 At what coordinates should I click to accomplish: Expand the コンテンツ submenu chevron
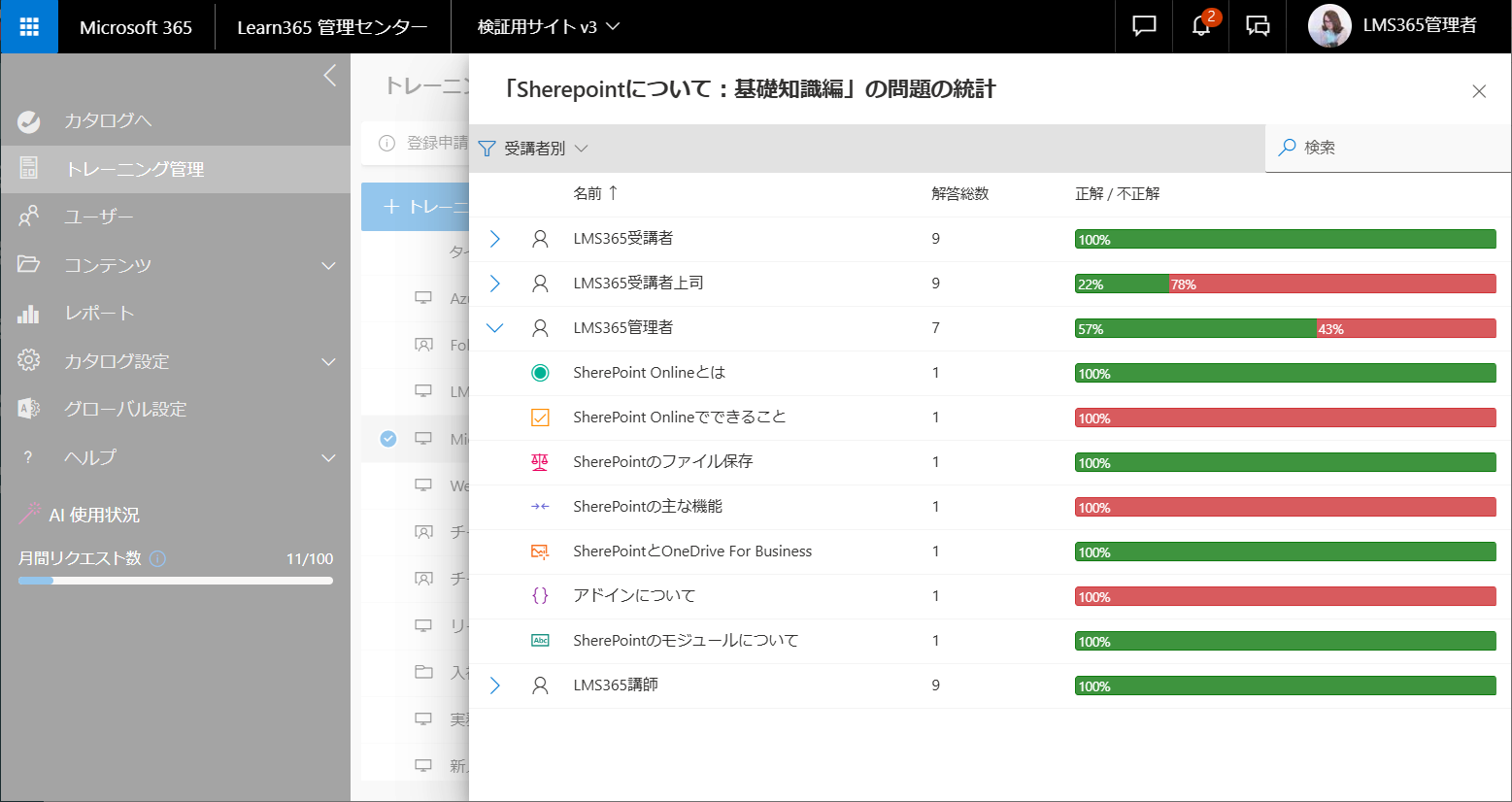coord(329,265)
